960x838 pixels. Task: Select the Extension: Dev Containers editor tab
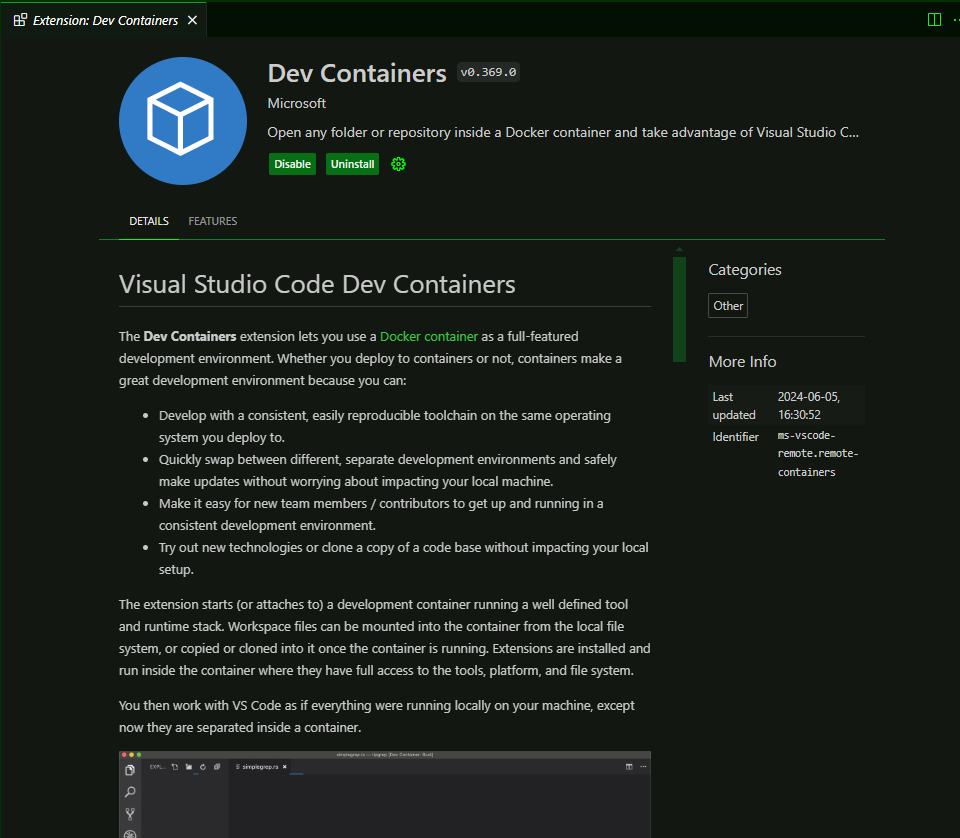(103, 20)
